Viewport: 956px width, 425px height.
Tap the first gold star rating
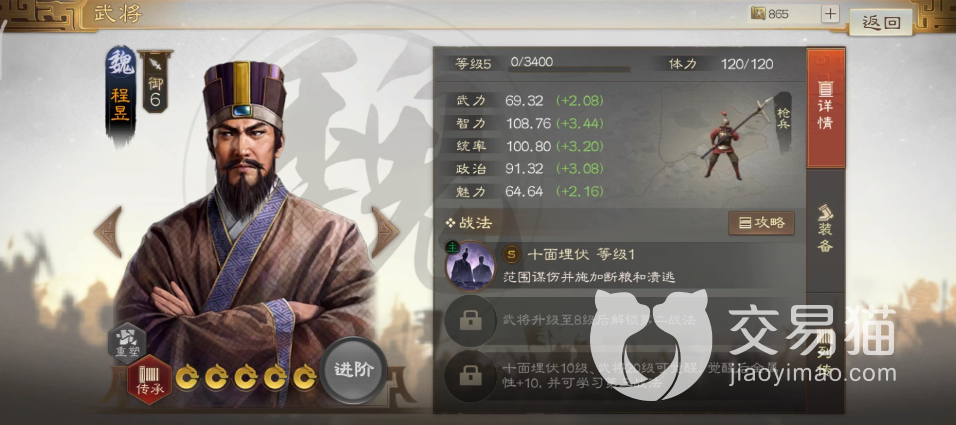(x=187, y=378)
